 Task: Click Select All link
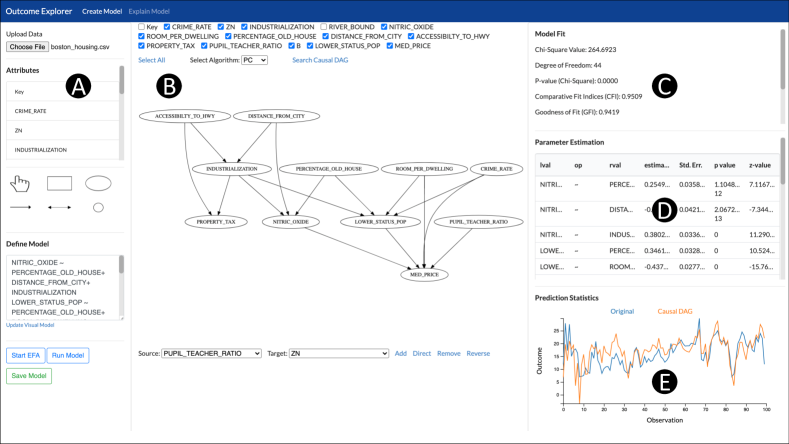[x=151, y=60]
